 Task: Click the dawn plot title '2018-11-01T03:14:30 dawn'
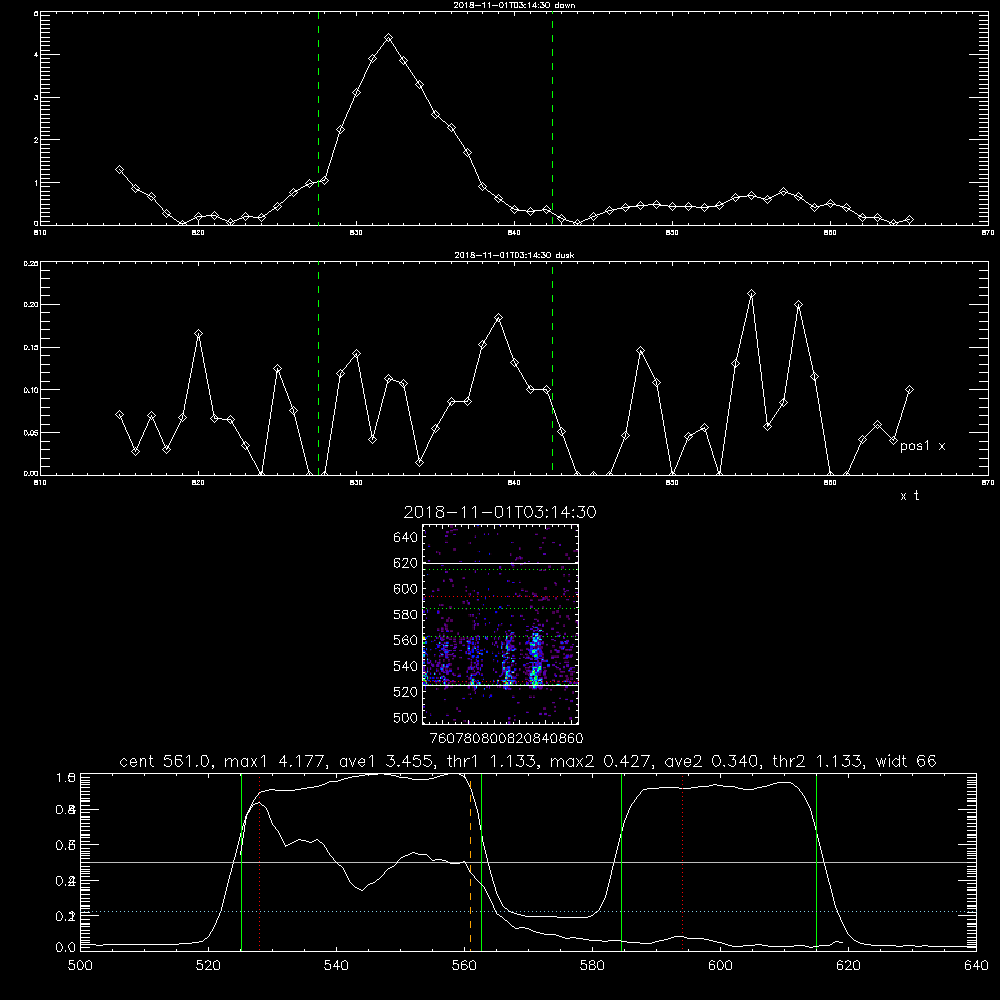514,5
